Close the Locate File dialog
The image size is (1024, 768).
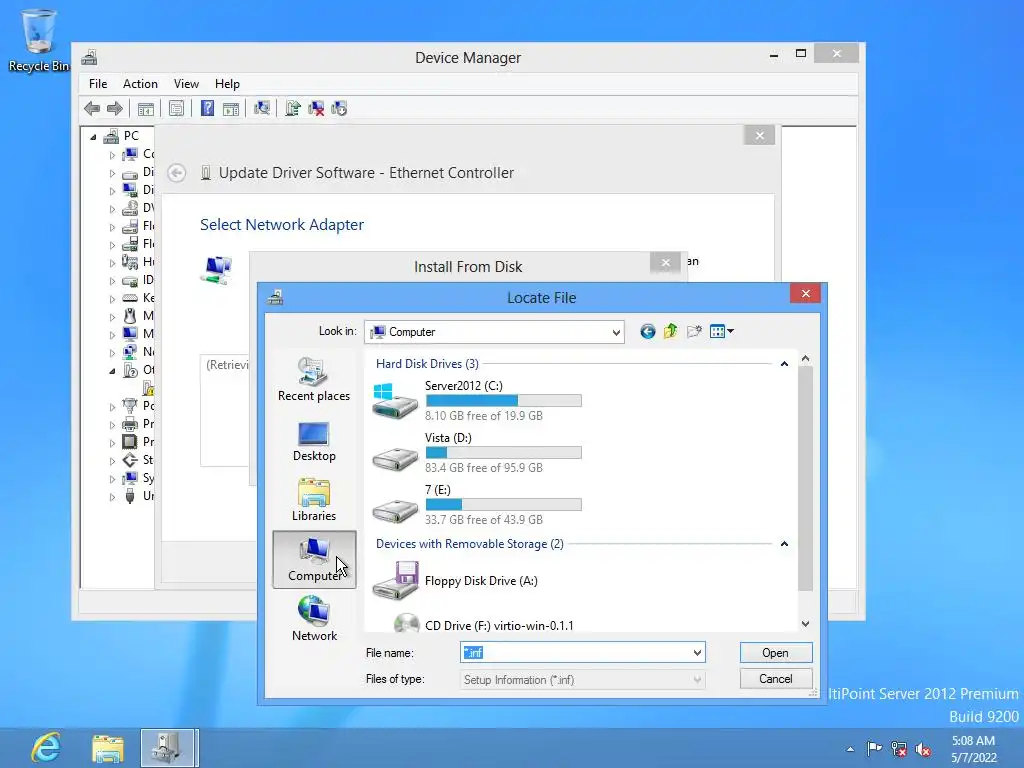coord(805,294)
